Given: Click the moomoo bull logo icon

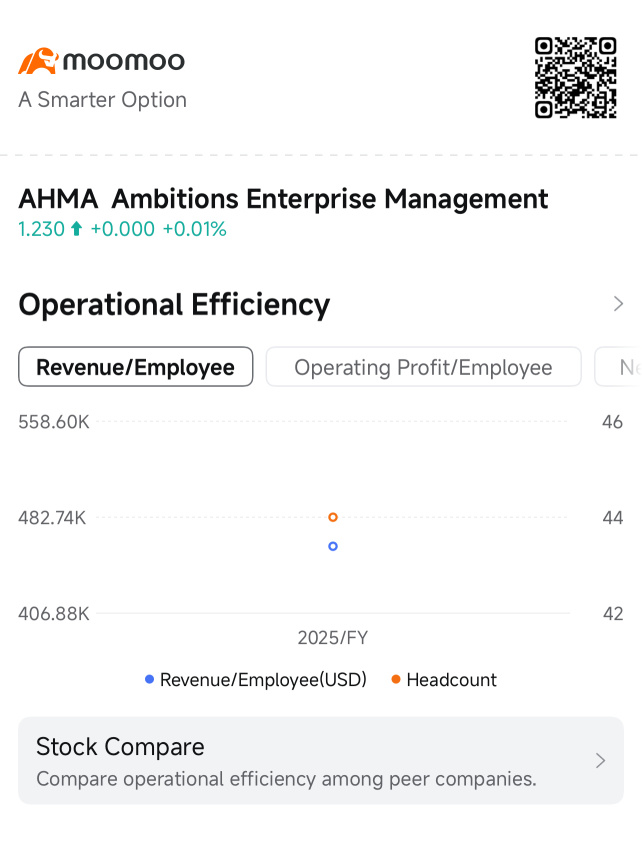Looking at the screenshot, I should (38, 61).
